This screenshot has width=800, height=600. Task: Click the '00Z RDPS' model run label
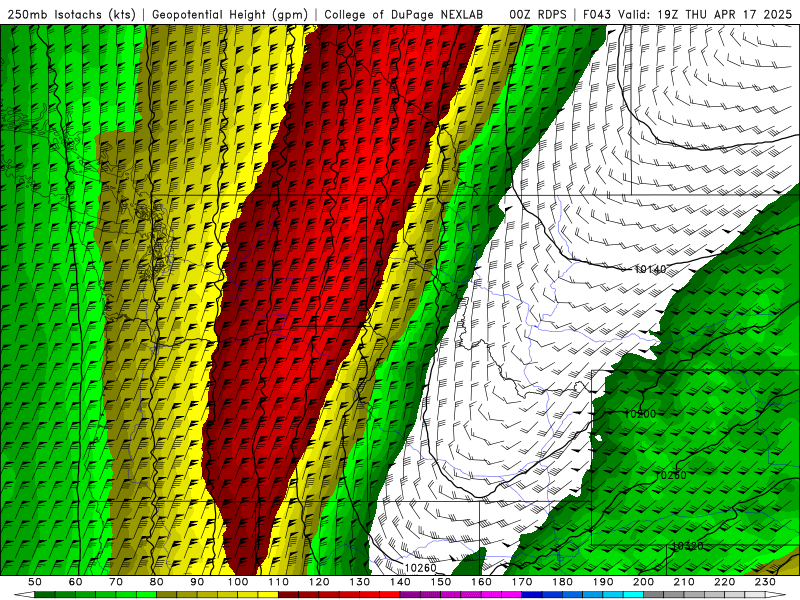(x=538, y=15)
